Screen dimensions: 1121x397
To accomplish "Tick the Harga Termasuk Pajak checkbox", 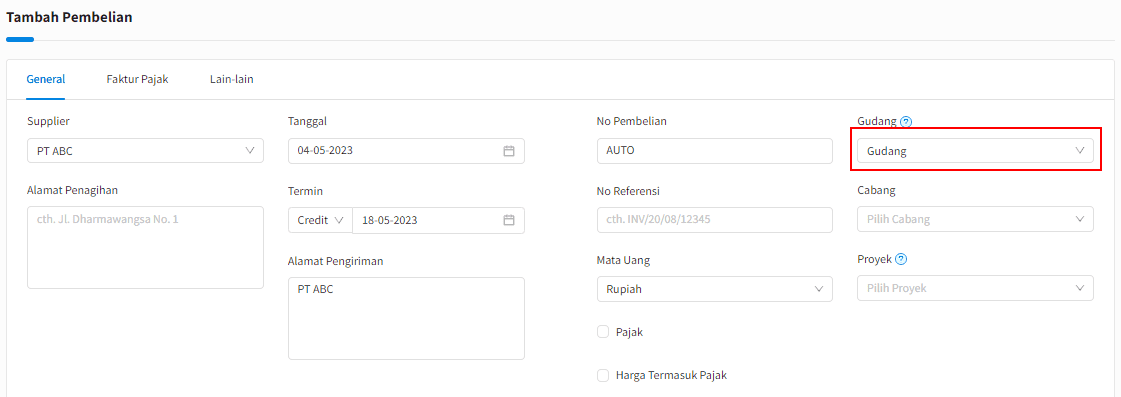I will 603,375.
